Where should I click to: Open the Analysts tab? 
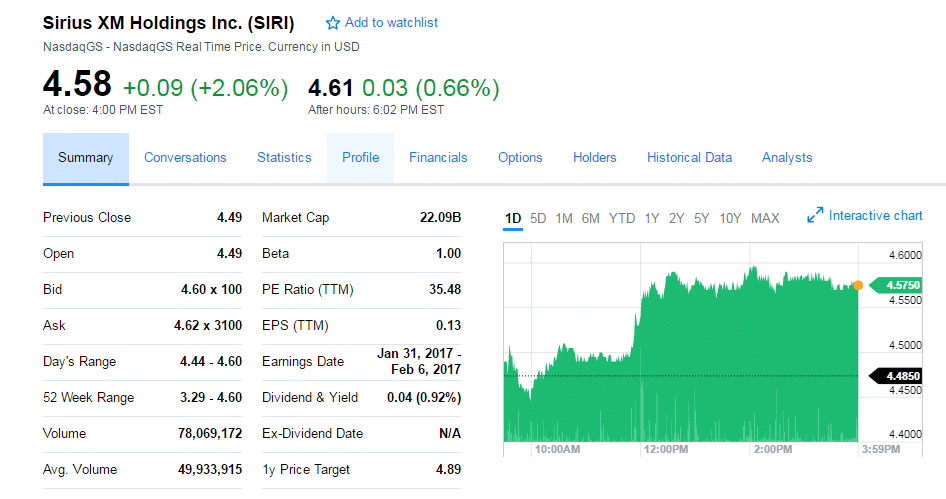[x=787, y=157]
